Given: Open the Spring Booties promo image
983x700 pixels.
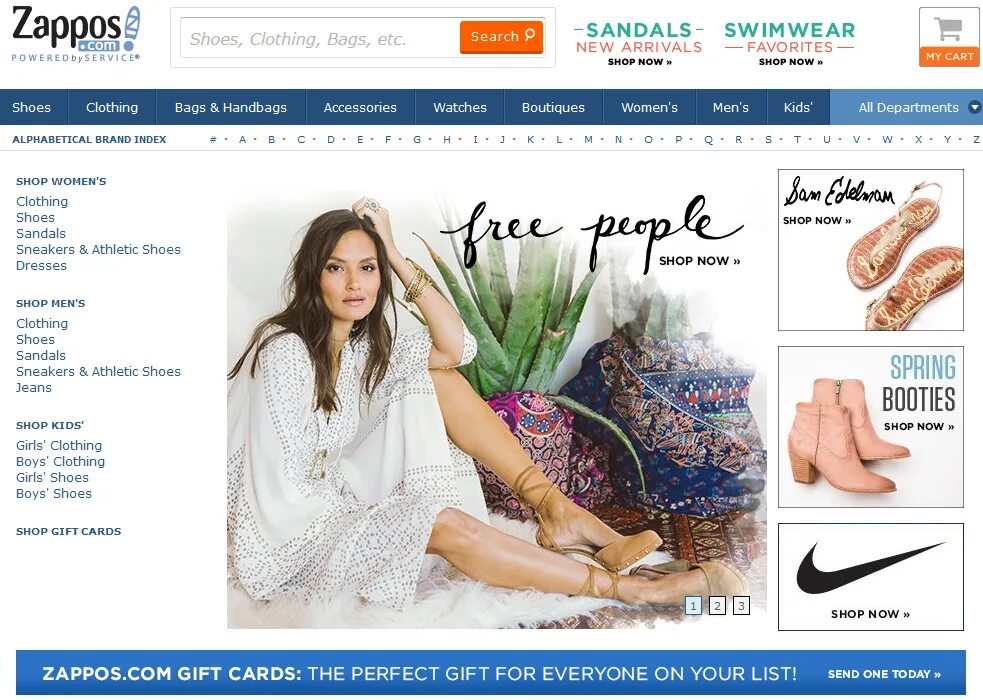Looking at the screenshot, I should pyautogui.click(x=871, y=427).
